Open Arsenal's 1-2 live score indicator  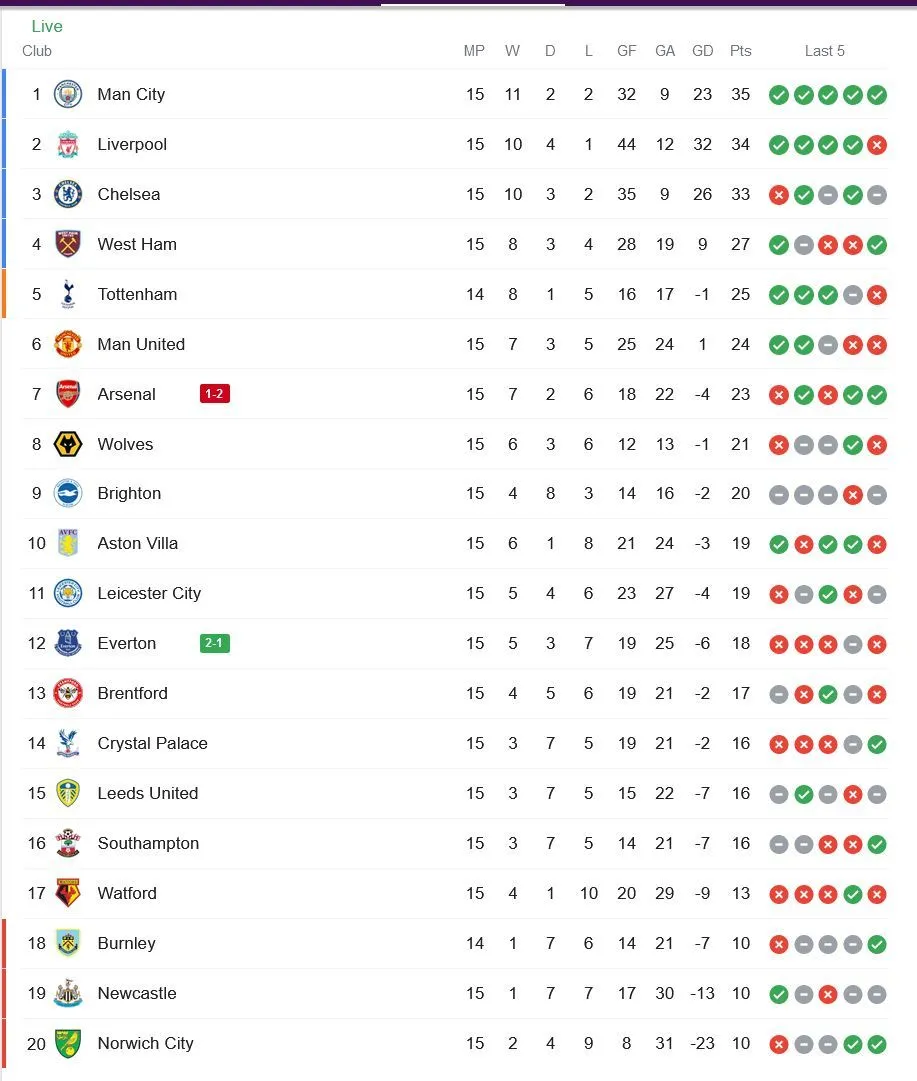coord(213,394)
